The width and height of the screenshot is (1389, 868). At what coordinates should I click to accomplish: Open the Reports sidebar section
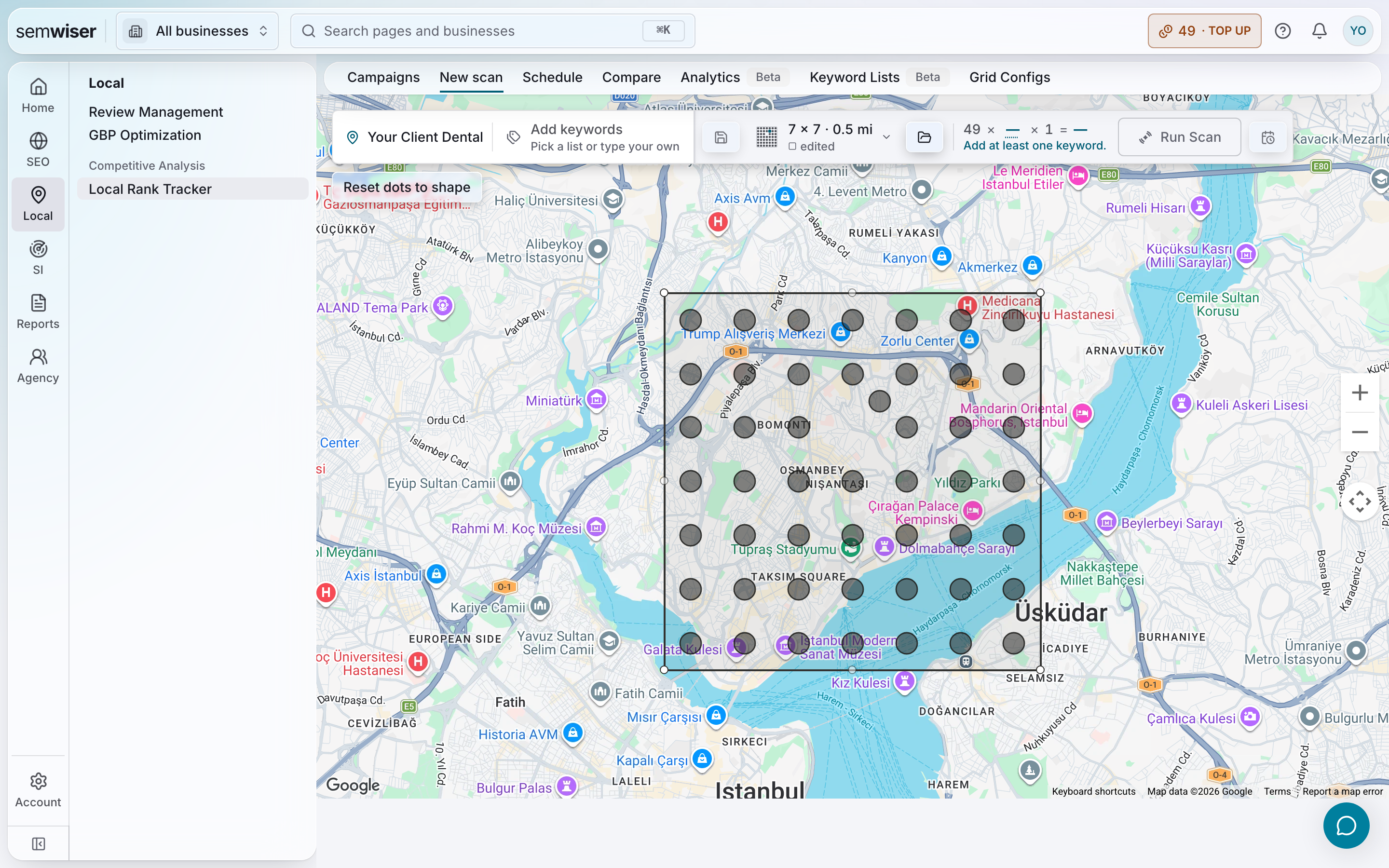[x=38, y=312]
